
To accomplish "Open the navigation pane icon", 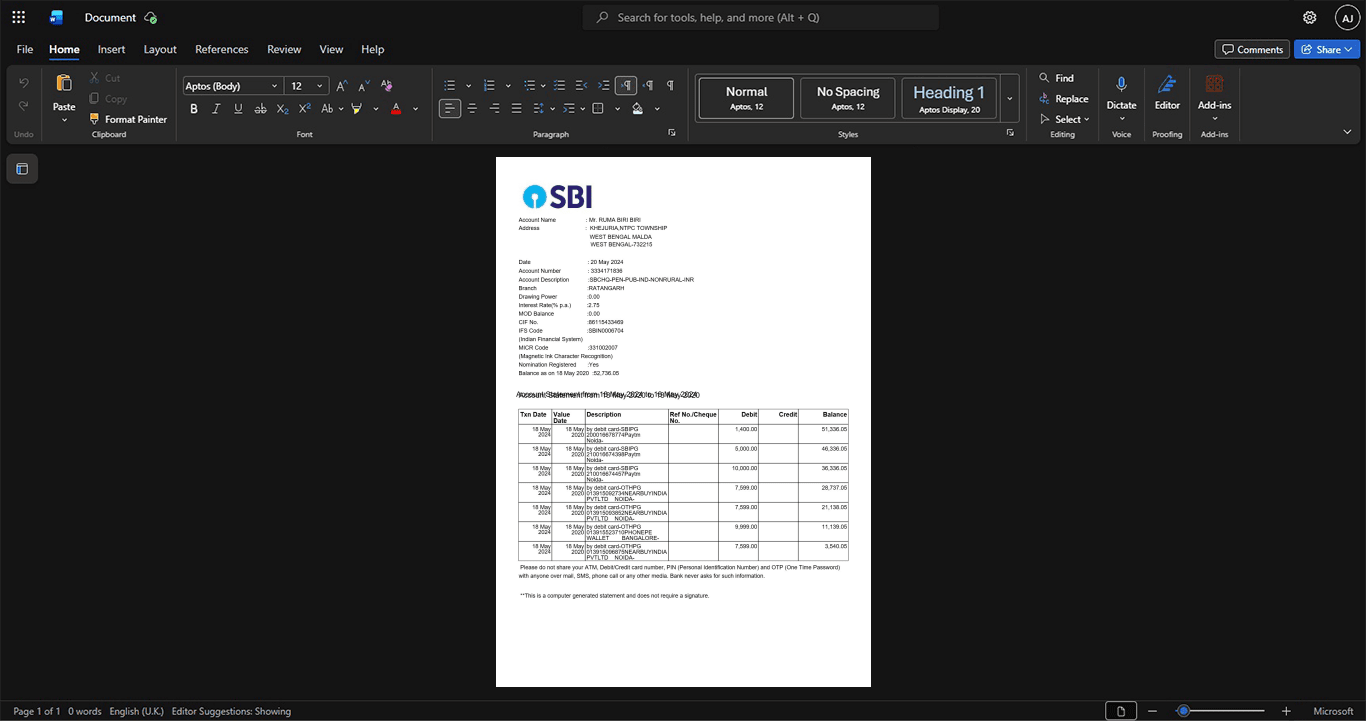I will (22, 169).
